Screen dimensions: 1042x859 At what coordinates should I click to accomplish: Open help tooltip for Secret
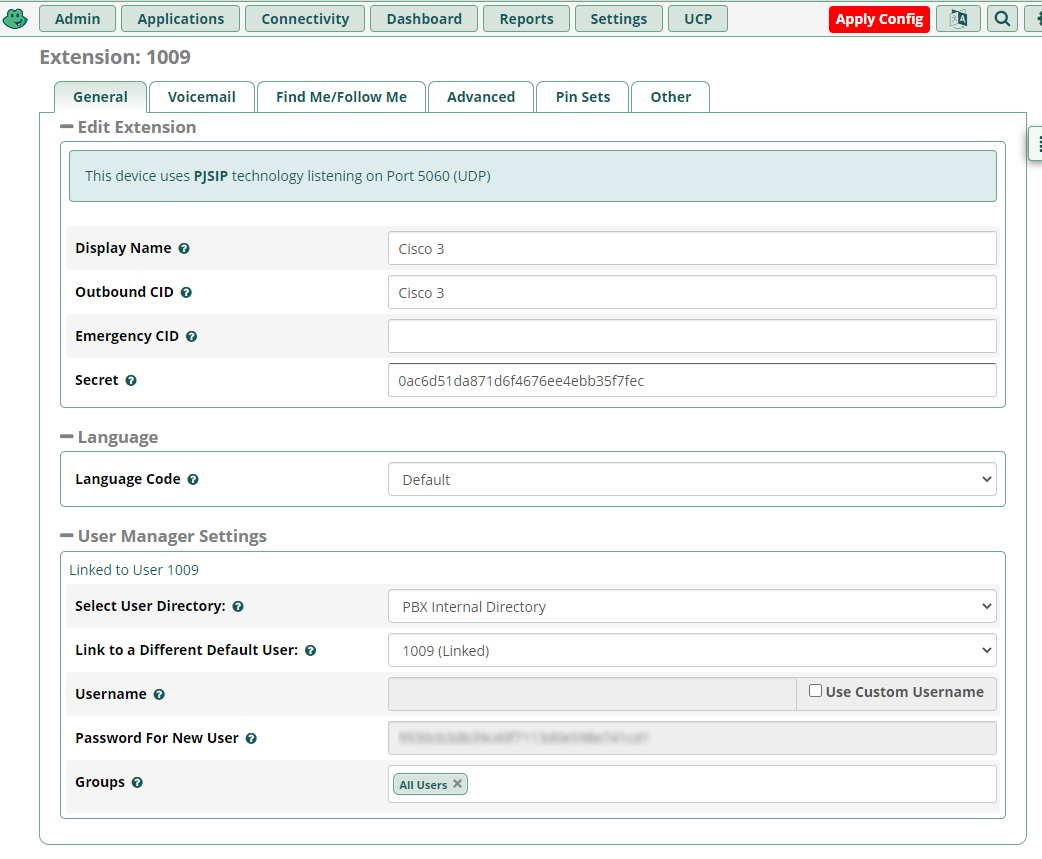tap(131, 381)
